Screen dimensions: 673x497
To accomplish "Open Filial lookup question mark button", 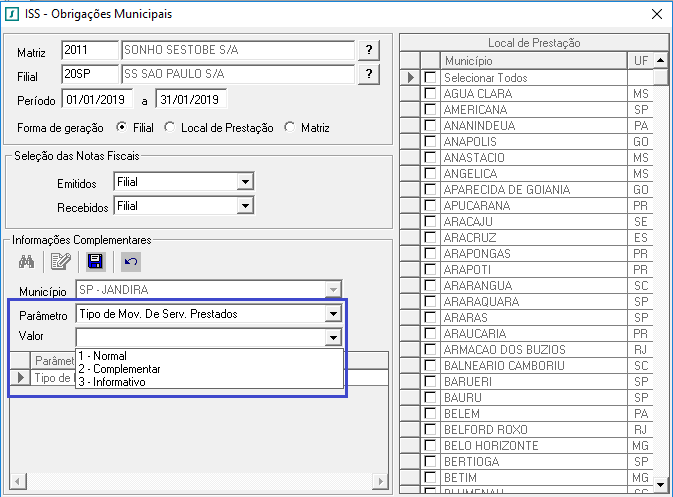I will pyautogui.click(x=369, y=75).
